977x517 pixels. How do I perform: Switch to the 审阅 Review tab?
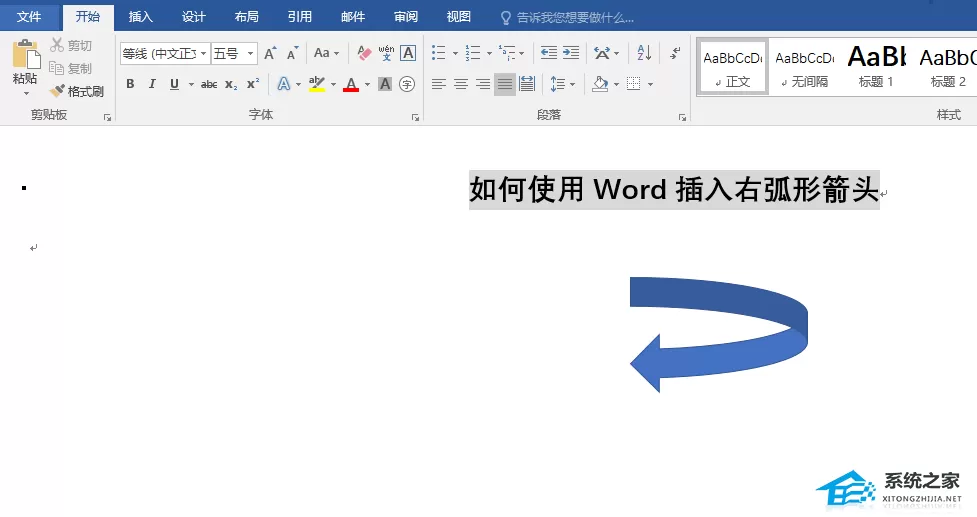click(x=406, y=17)
